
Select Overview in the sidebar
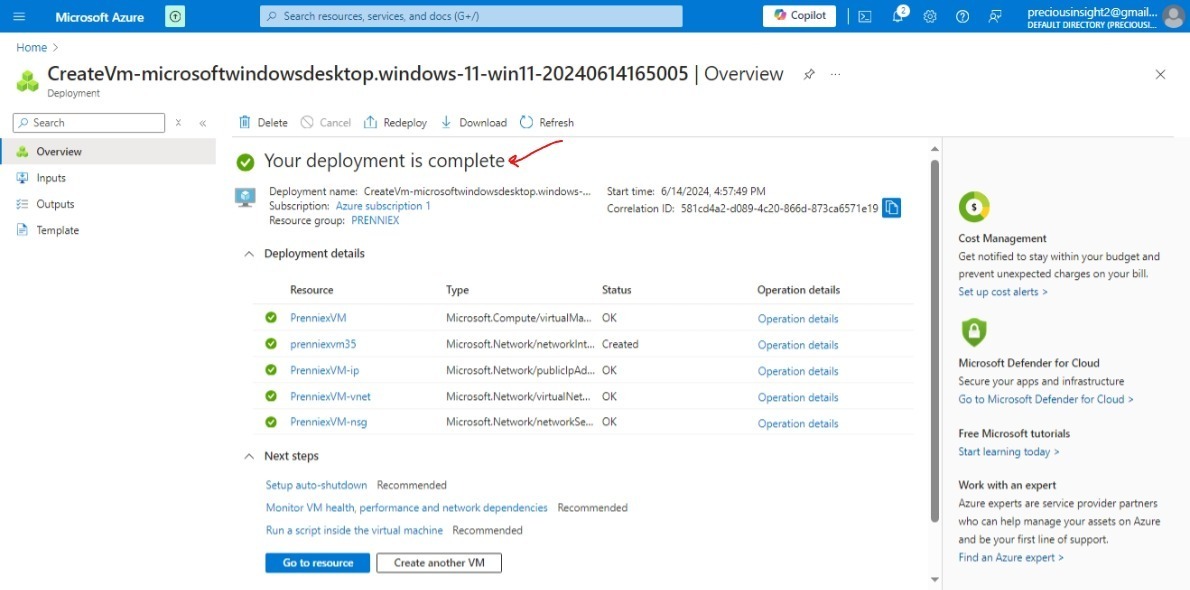tap(108, 151)
